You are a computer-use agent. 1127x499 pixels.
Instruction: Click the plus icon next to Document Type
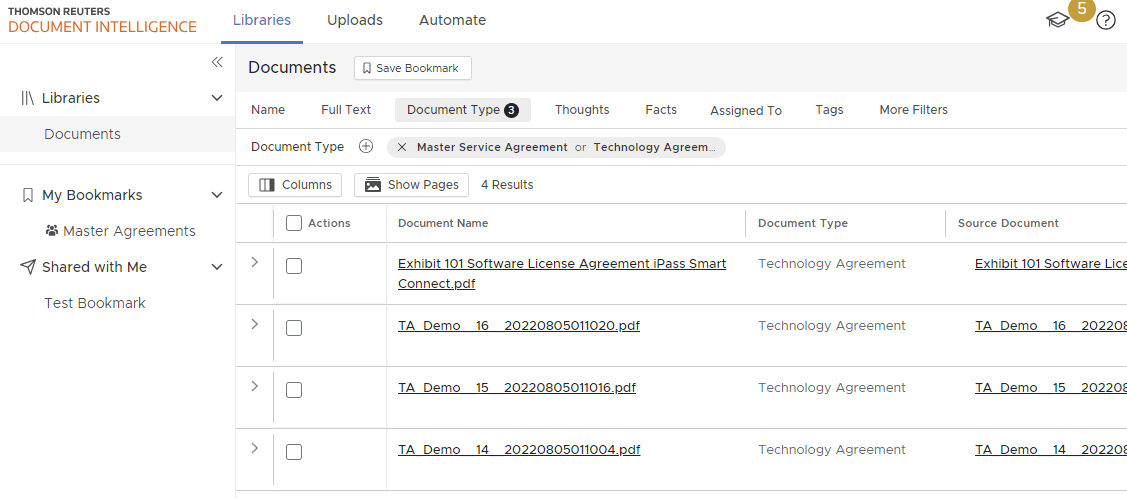click(366, 147)
